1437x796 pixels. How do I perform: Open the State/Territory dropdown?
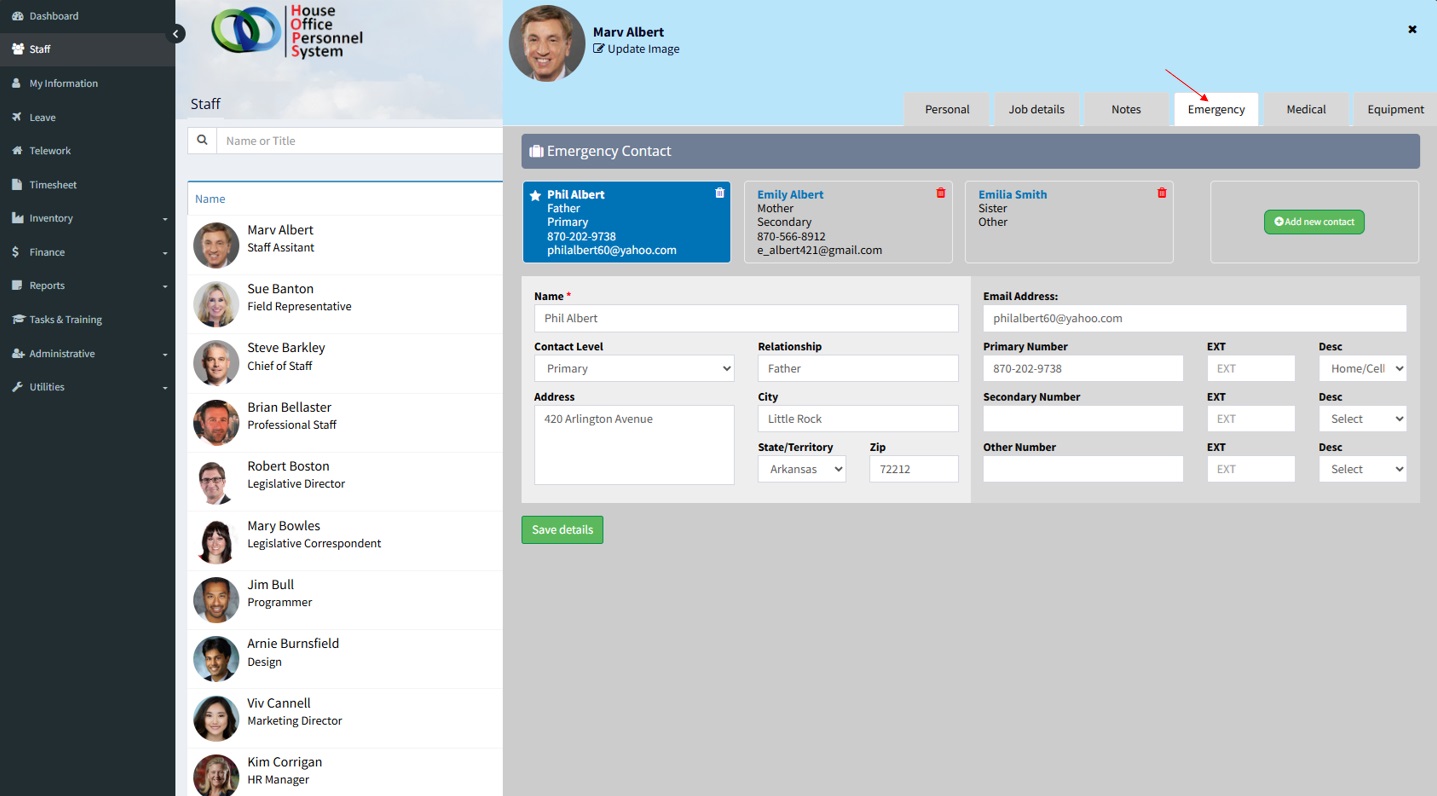pyautogui.click(x=801, y=469)
